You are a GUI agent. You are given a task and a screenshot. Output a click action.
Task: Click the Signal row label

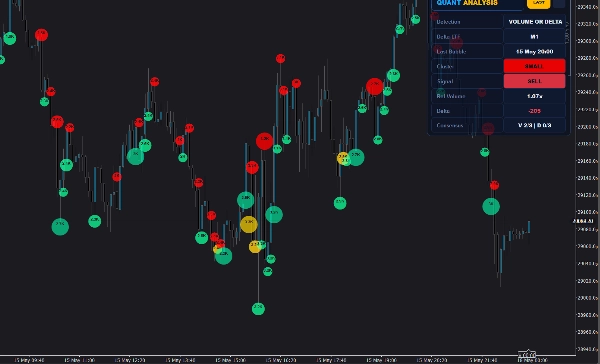445,81
